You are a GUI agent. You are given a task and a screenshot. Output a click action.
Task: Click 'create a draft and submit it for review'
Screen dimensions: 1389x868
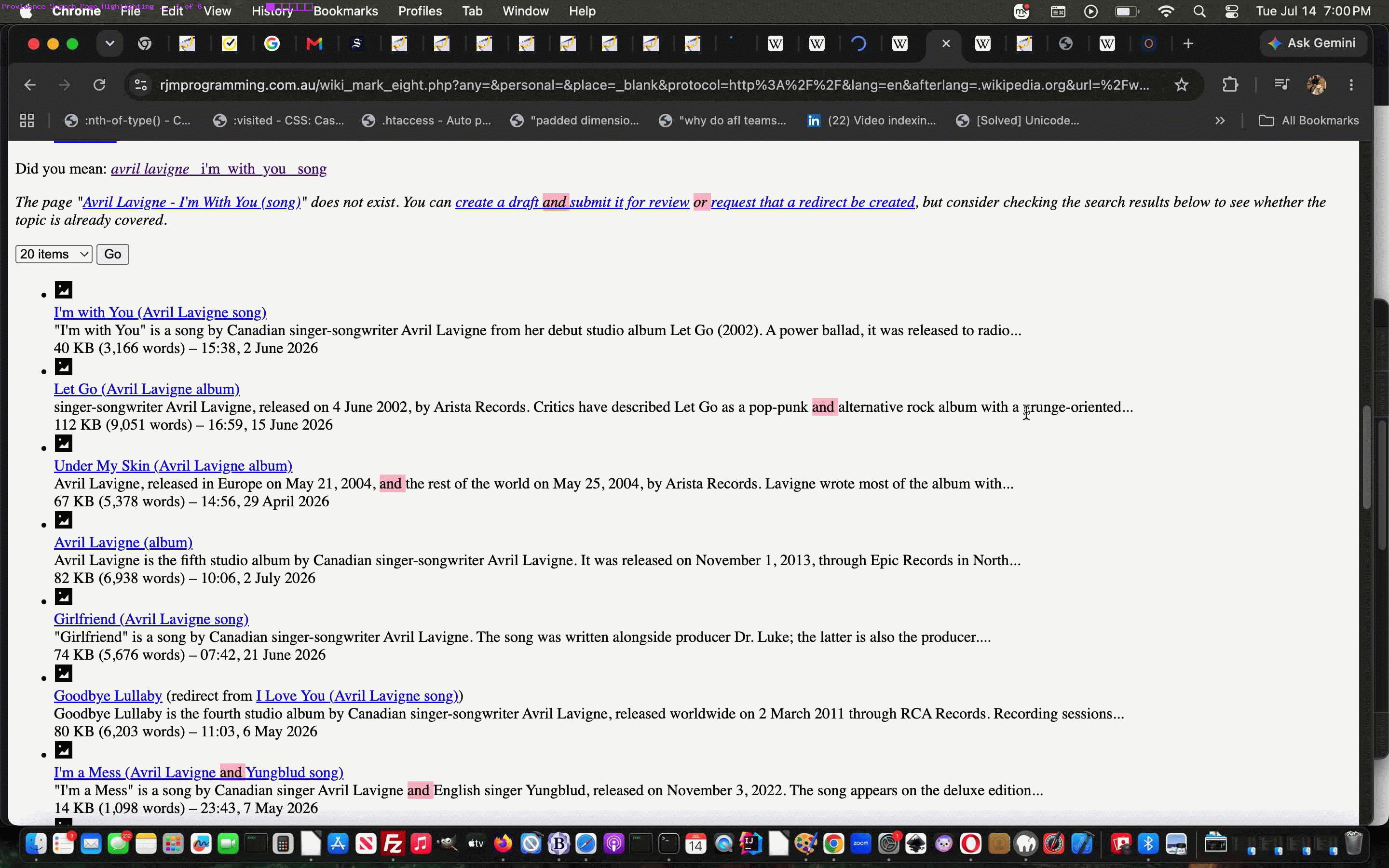tap(572, 202)
